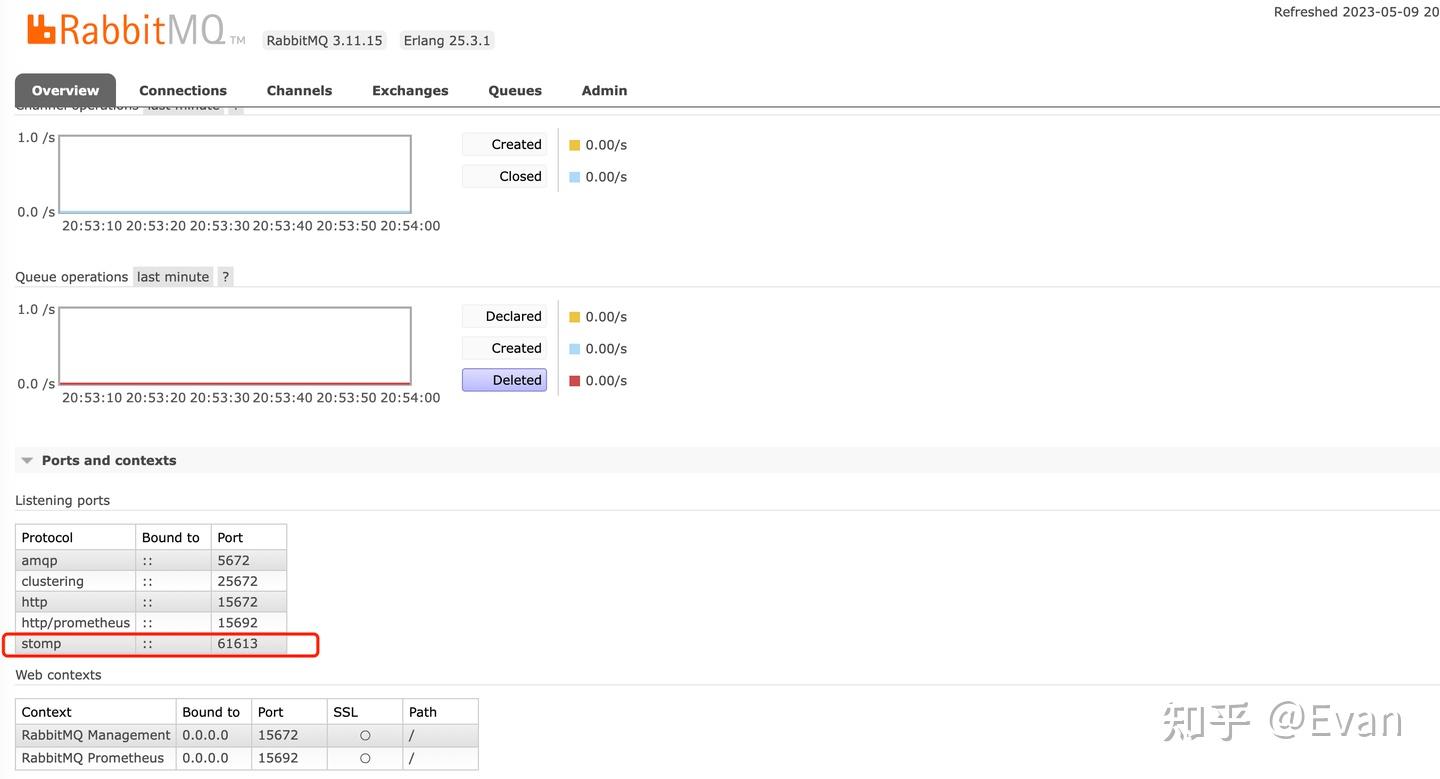Open the Channel operations help question mark

pyautogui.click(x=235, y=104)
